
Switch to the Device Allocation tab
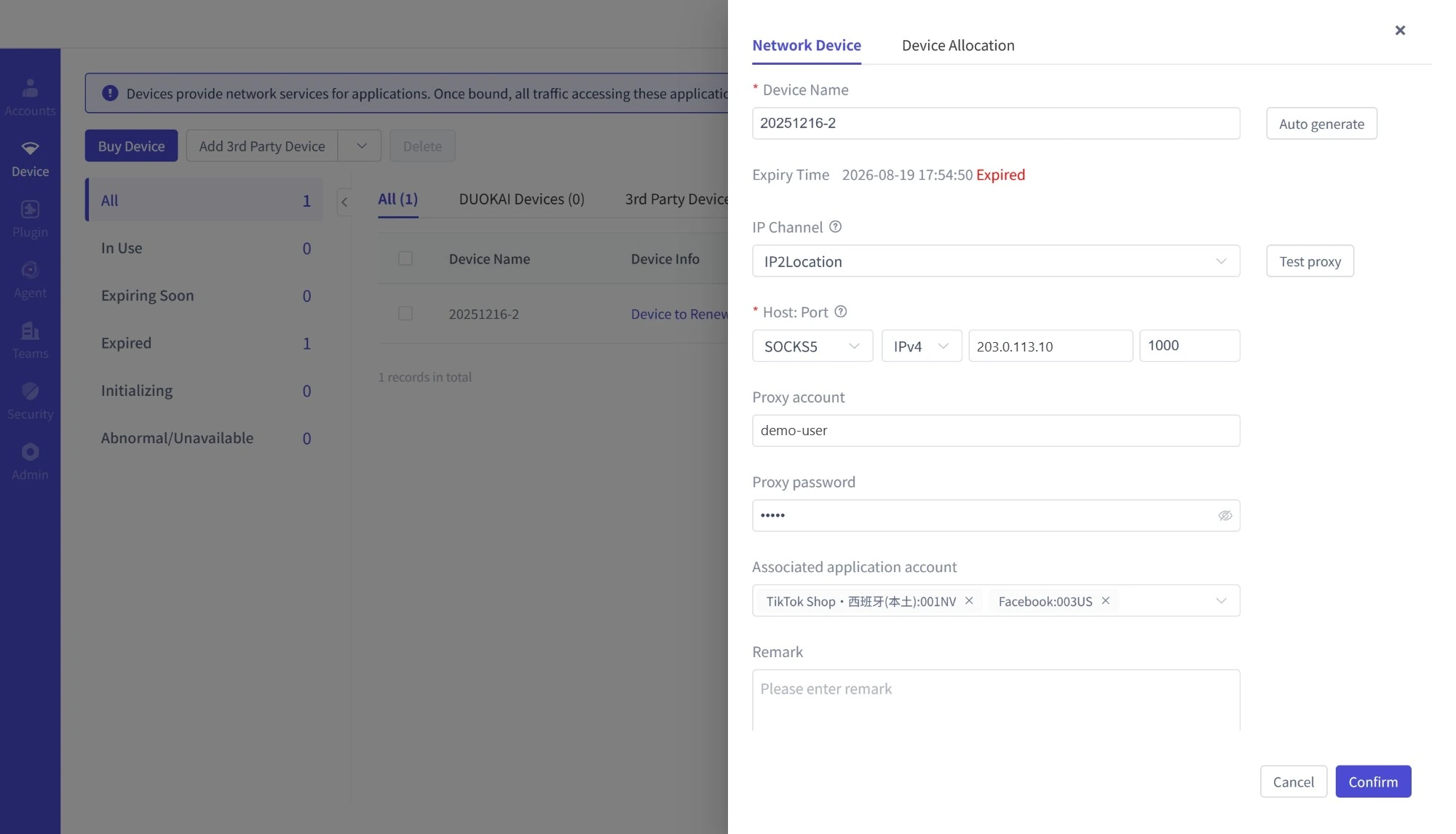958,45
